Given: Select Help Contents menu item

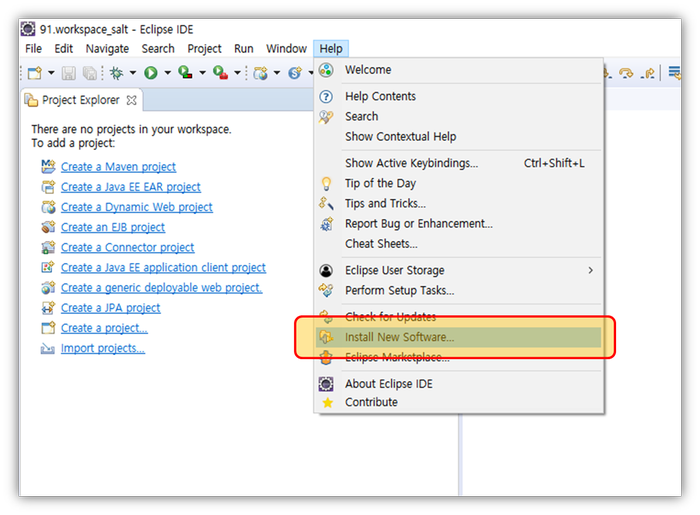Looking at the screenshot, I should point(458,96).
